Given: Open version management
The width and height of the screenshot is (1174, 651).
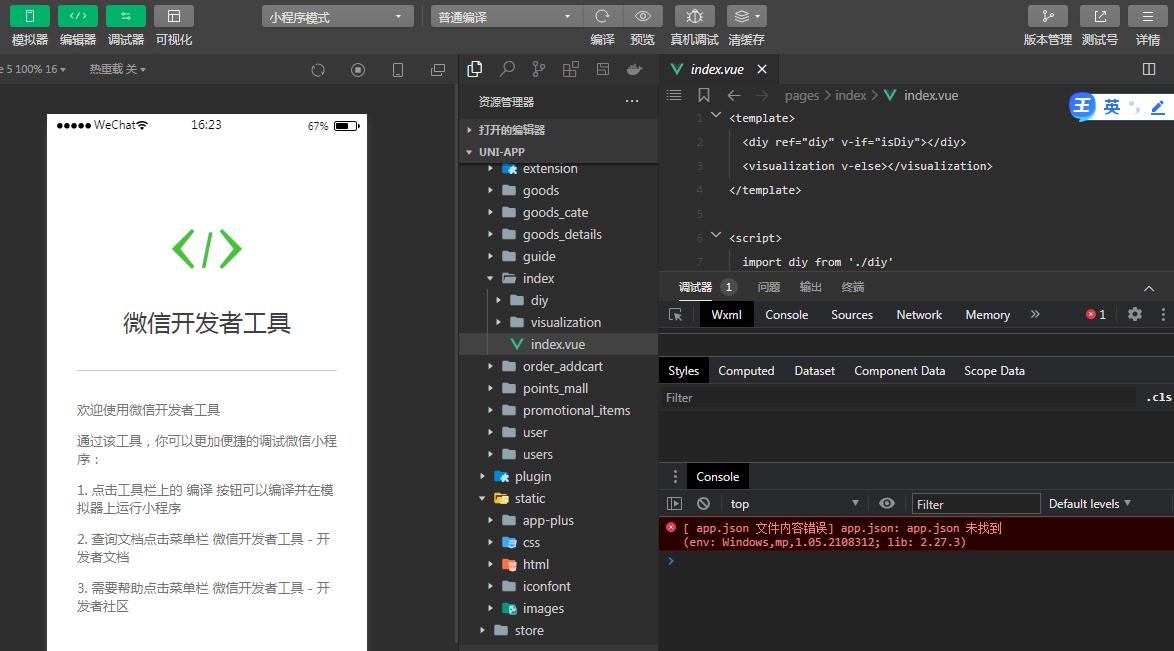Looking at the screenshot, I should click(1047, 16).
